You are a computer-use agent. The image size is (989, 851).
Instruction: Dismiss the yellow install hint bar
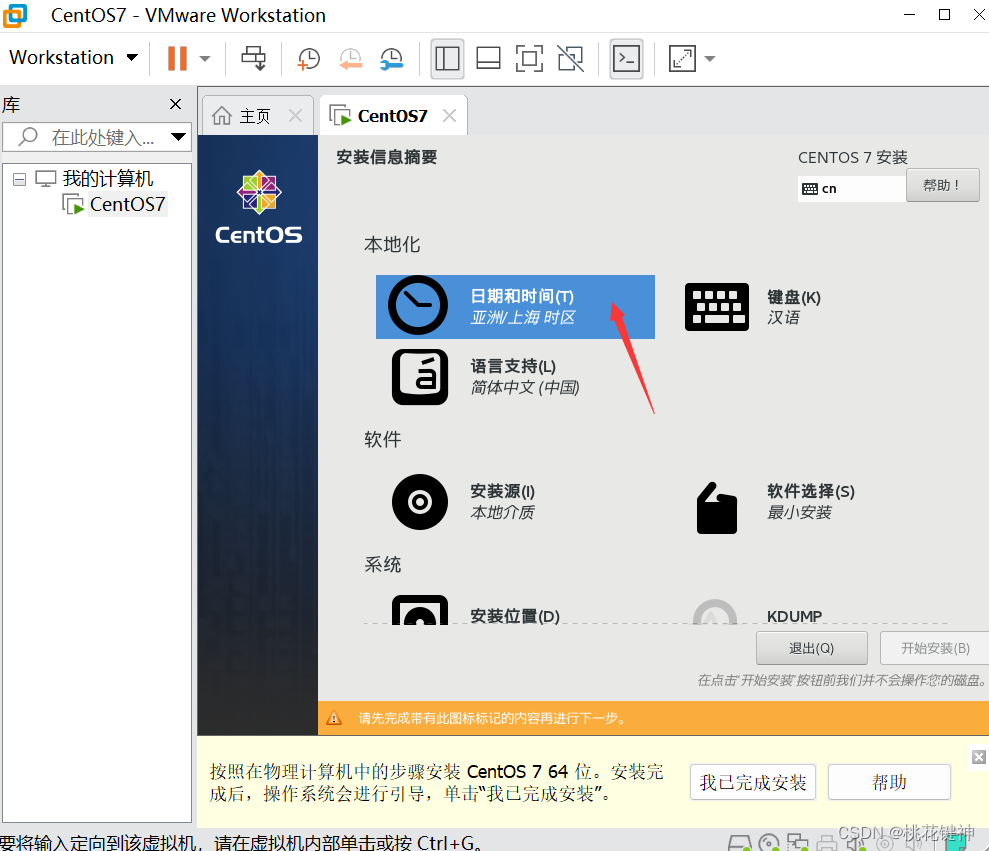coord(978,757)
